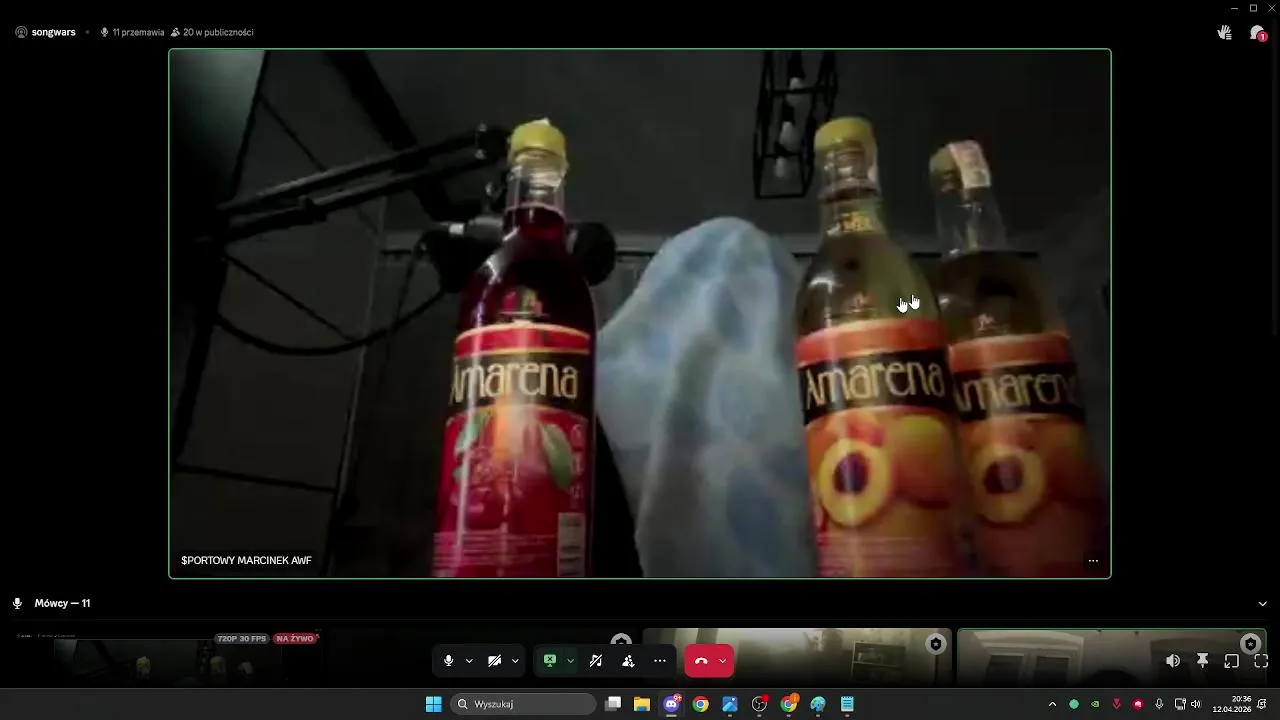This screenshot has width=1280, height=720.
Task: Click the Wyszukaj taskbar search box
Action: [523, 704]
